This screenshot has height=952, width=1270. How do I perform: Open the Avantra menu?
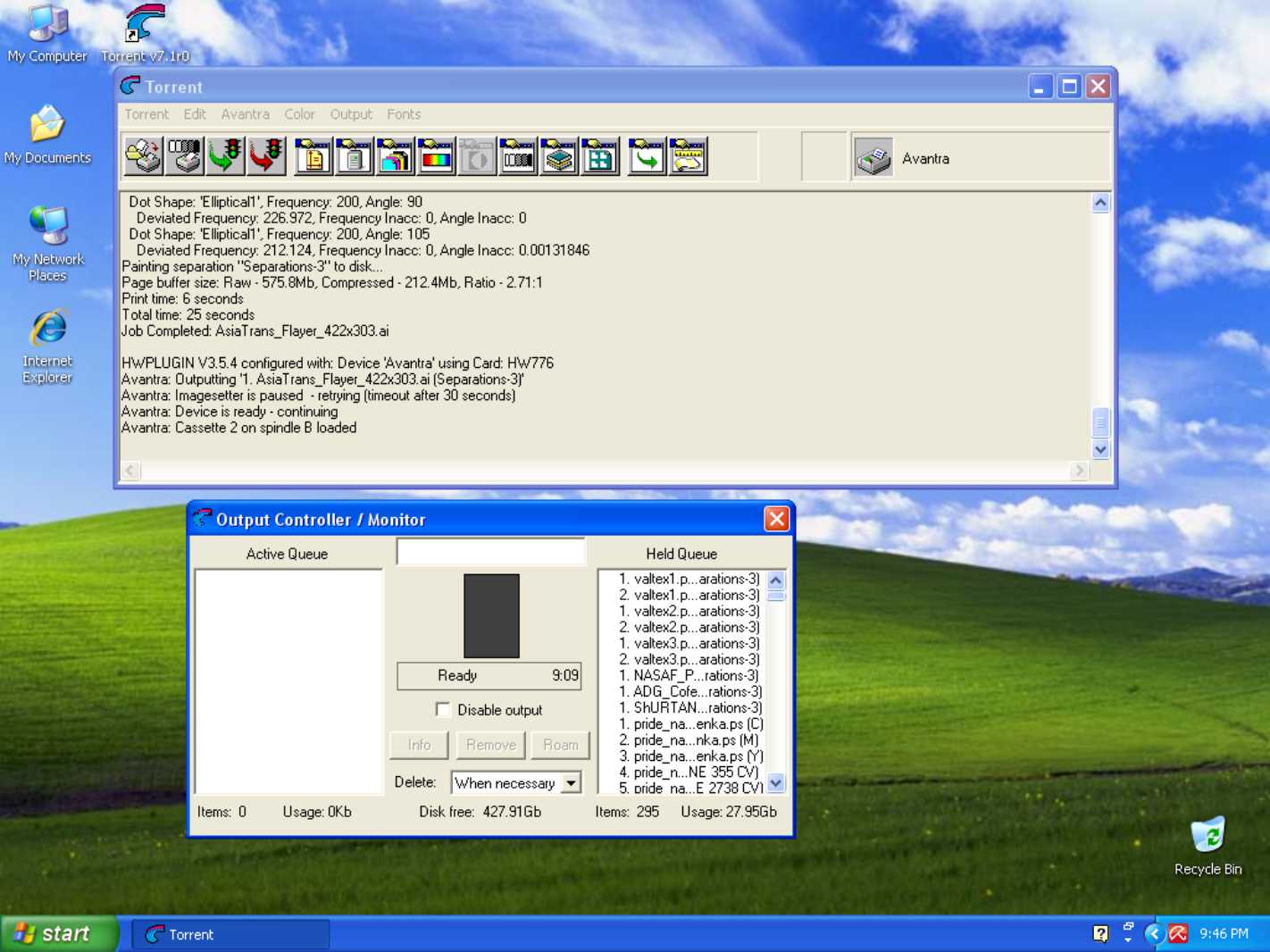pos(245,114)
